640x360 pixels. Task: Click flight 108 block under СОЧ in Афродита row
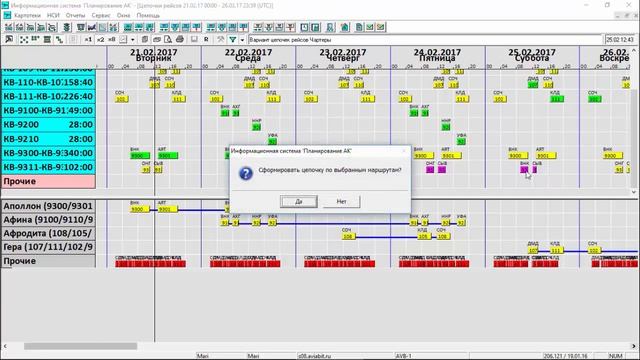[348, 237]
